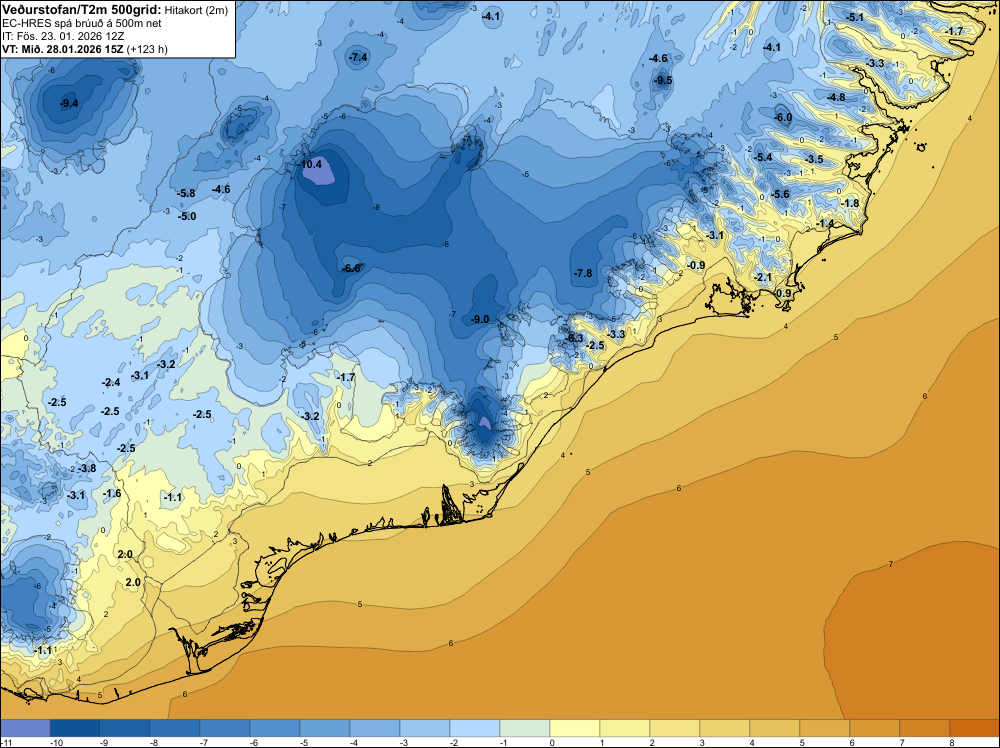Click the -1.8 temperature label
The width and height of the screenshot is (1000, 748).
click(x=849, y=203)
